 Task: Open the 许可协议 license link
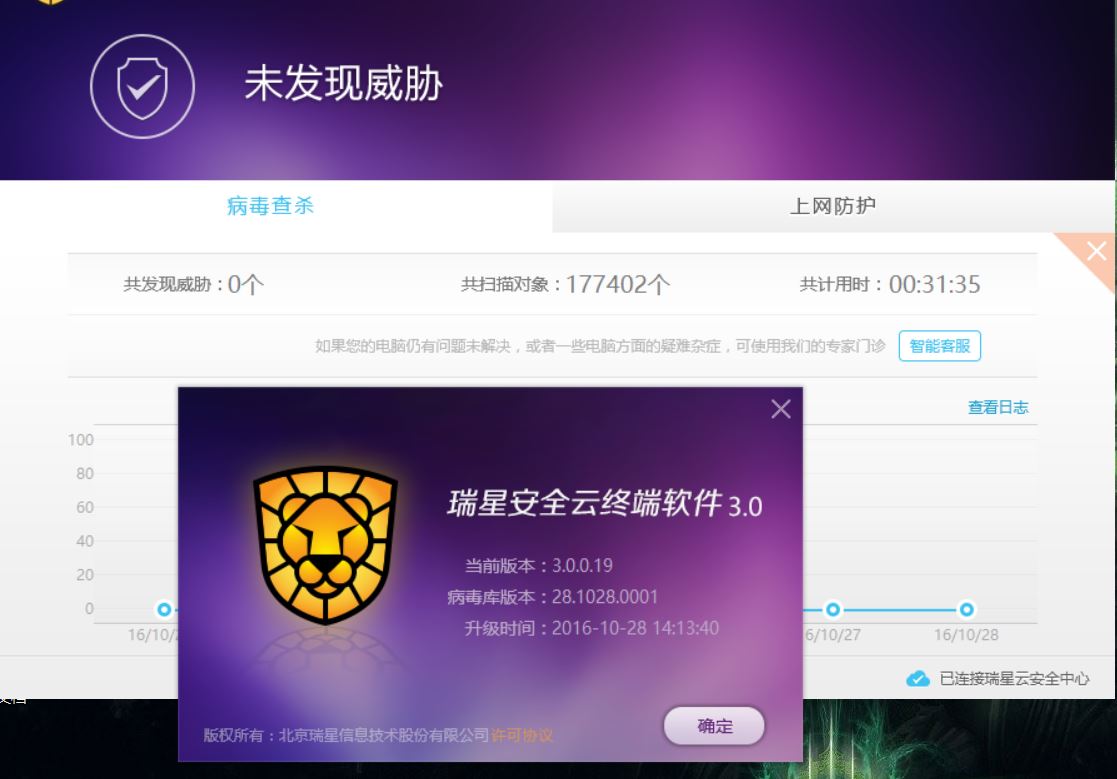[x=521, y=735]
